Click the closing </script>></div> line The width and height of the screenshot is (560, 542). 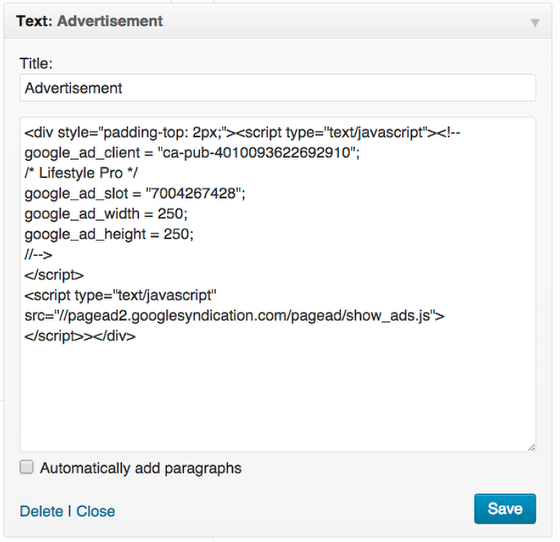click(80, 336)
